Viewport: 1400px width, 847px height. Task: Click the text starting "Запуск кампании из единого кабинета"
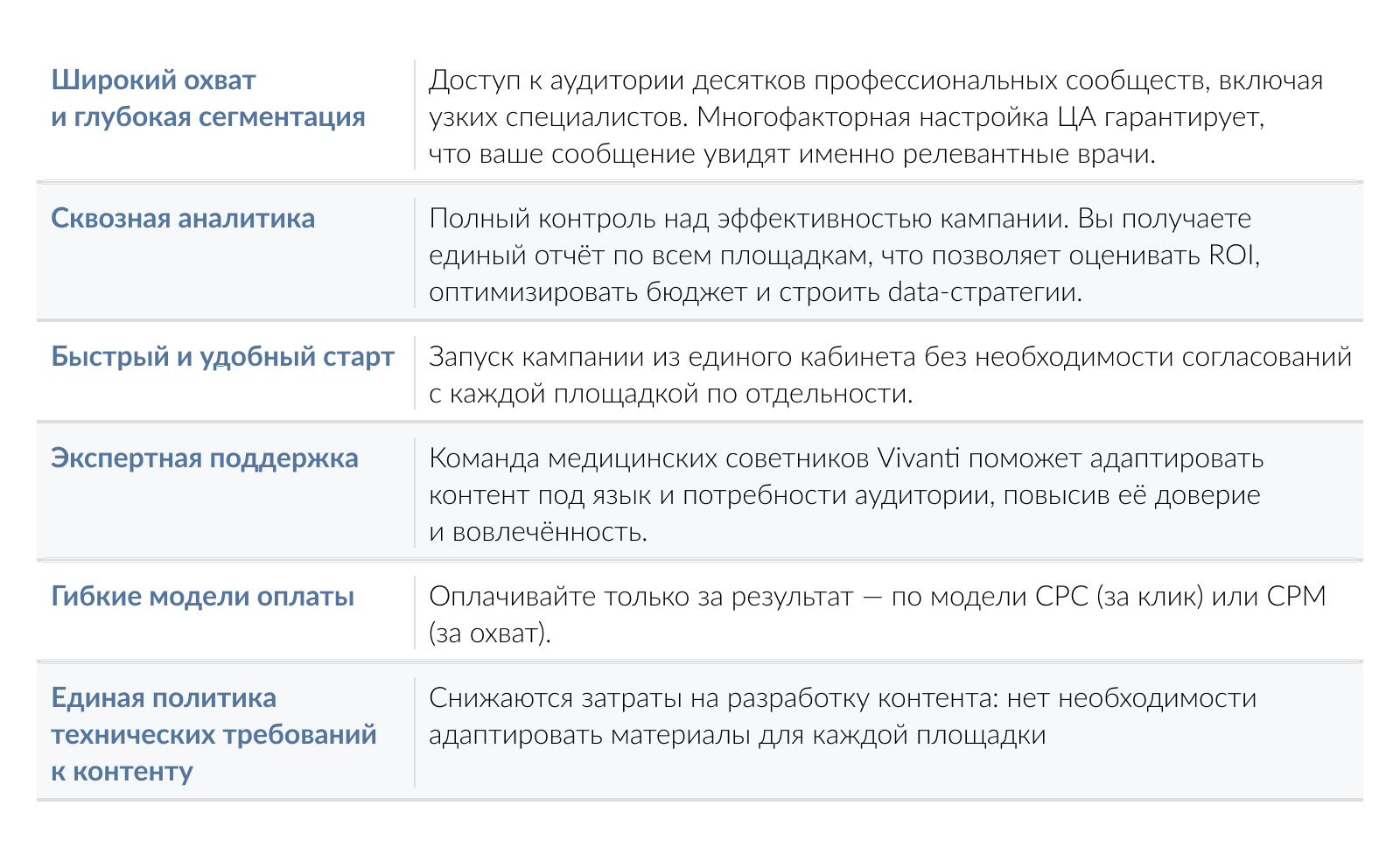tap(890, 374)
